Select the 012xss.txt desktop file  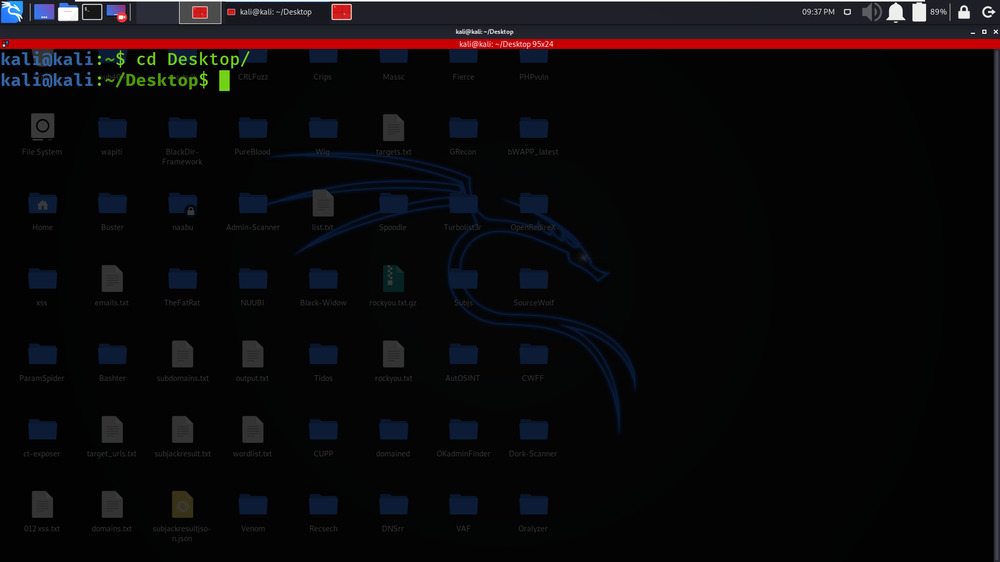click(42, 511)
